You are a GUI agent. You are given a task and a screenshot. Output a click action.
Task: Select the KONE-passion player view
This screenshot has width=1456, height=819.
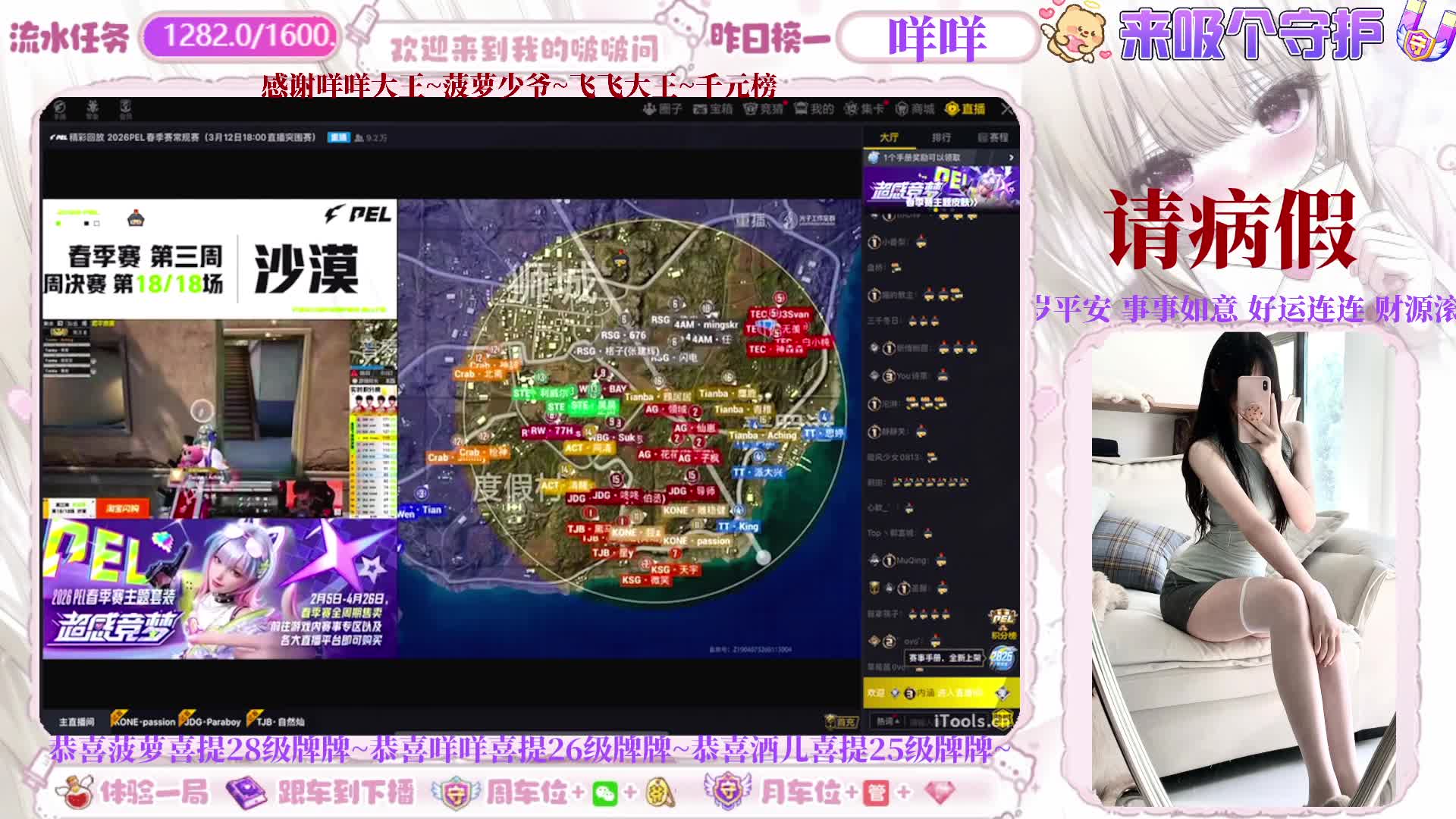(143, 721)
